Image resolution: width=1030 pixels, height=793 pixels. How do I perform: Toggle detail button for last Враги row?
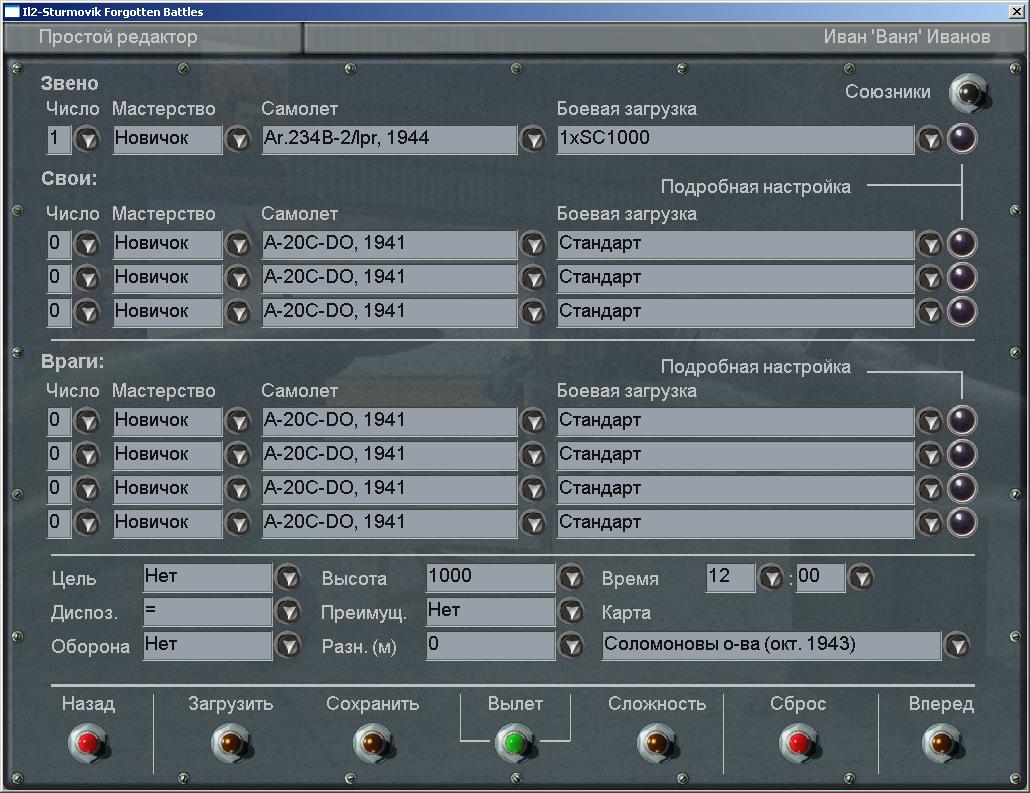click(x=962, y=522)
